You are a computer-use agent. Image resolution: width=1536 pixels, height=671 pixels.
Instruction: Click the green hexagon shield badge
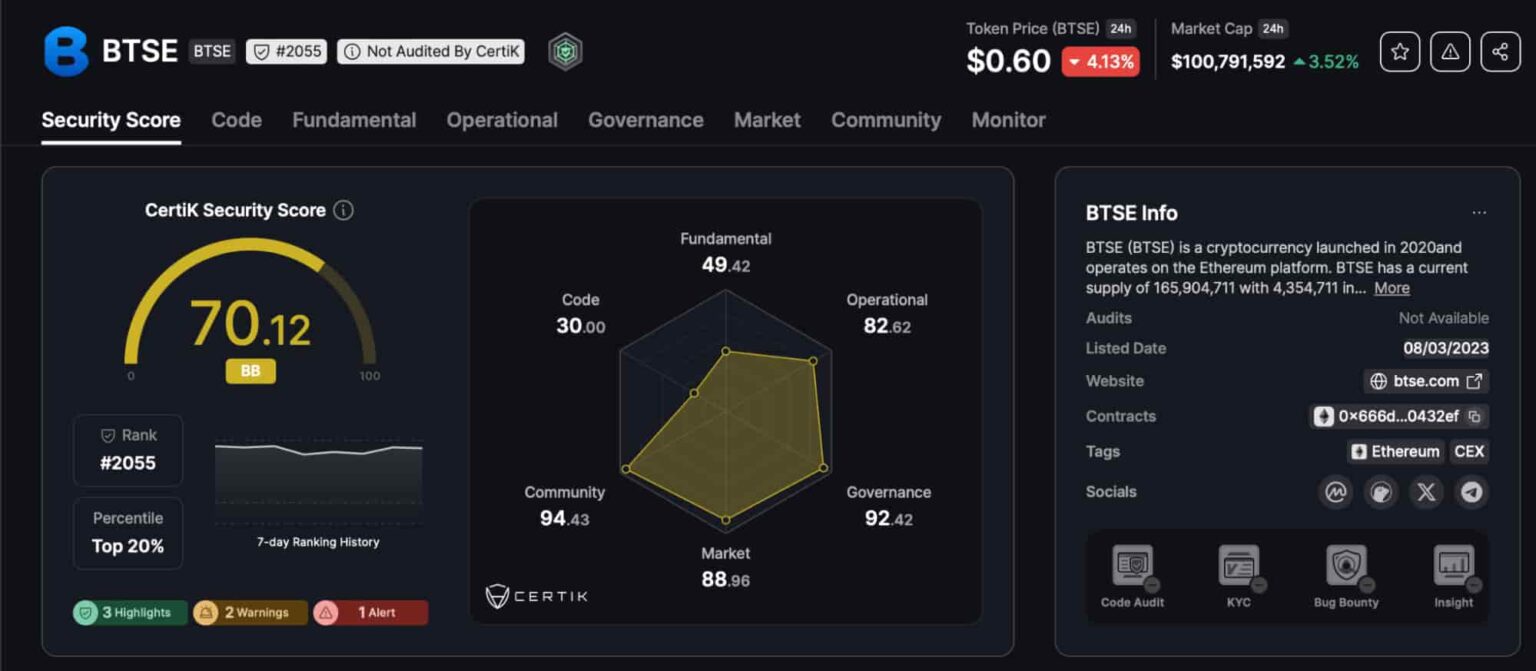[x=565, y=52]
